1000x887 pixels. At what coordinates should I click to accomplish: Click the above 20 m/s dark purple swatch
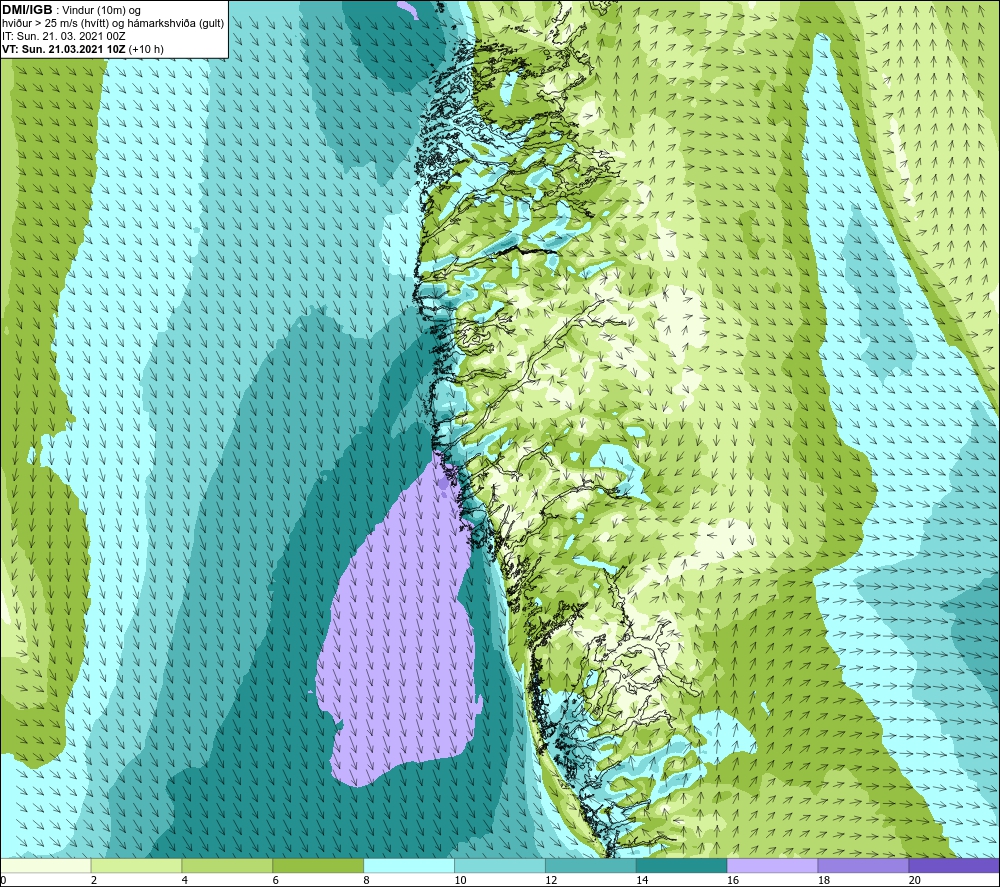[954, 865]
